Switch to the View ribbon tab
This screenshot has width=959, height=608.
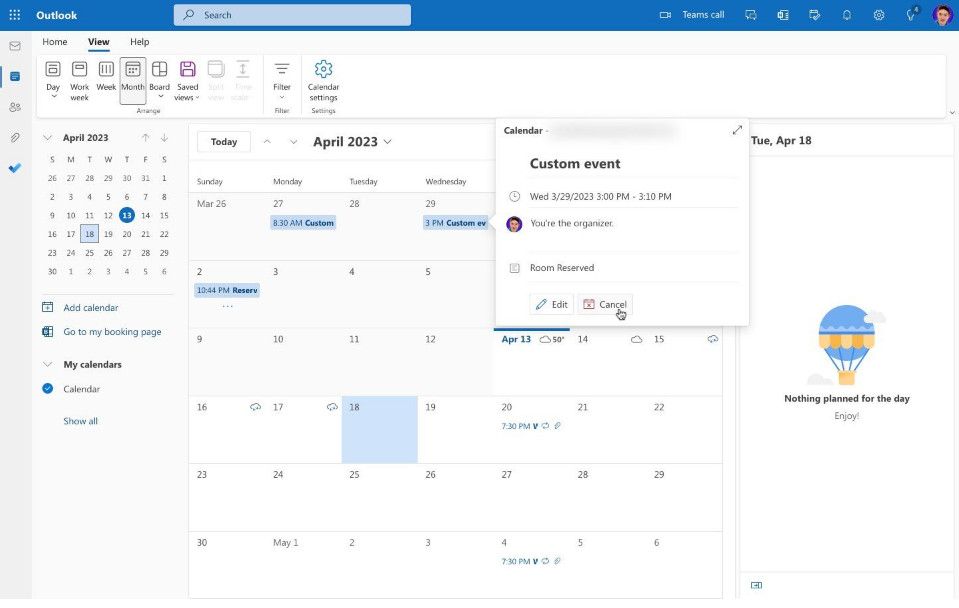(x=97, y=42)
